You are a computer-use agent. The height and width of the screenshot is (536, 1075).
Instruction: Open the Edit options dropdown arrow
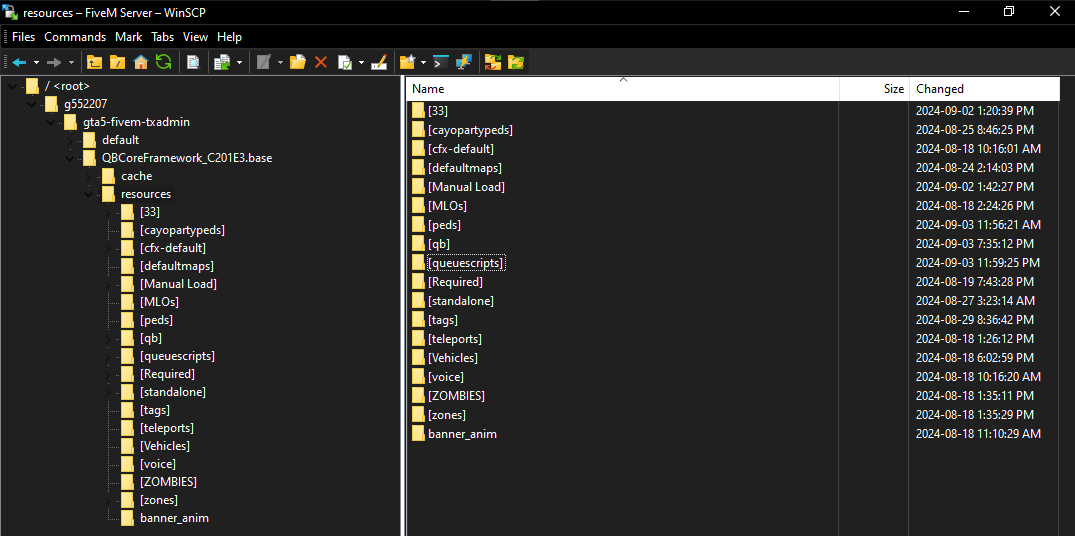point(280,62)
